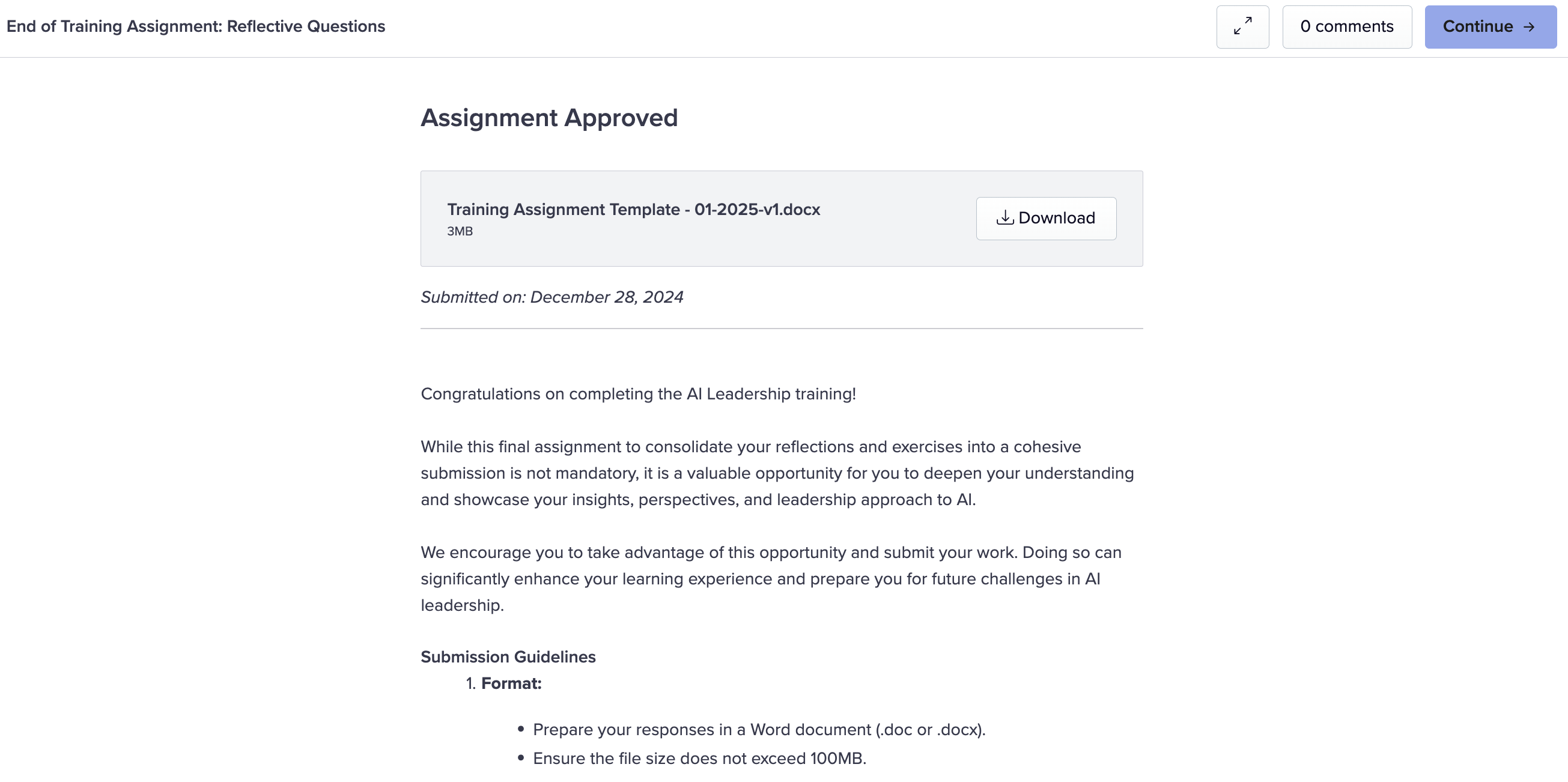This screenshot has height=782, width=1568.
Task: Click the Prepare your responses bullet text
Action: tap(758, 730)
